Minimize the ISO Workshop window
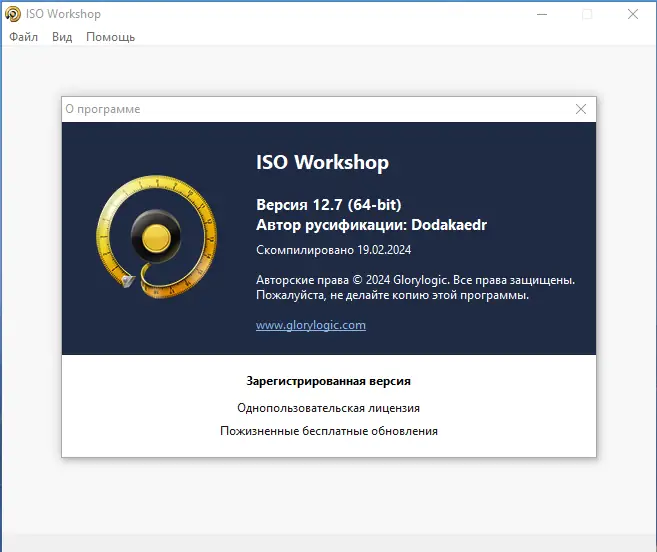 click(x=542, y=14)
